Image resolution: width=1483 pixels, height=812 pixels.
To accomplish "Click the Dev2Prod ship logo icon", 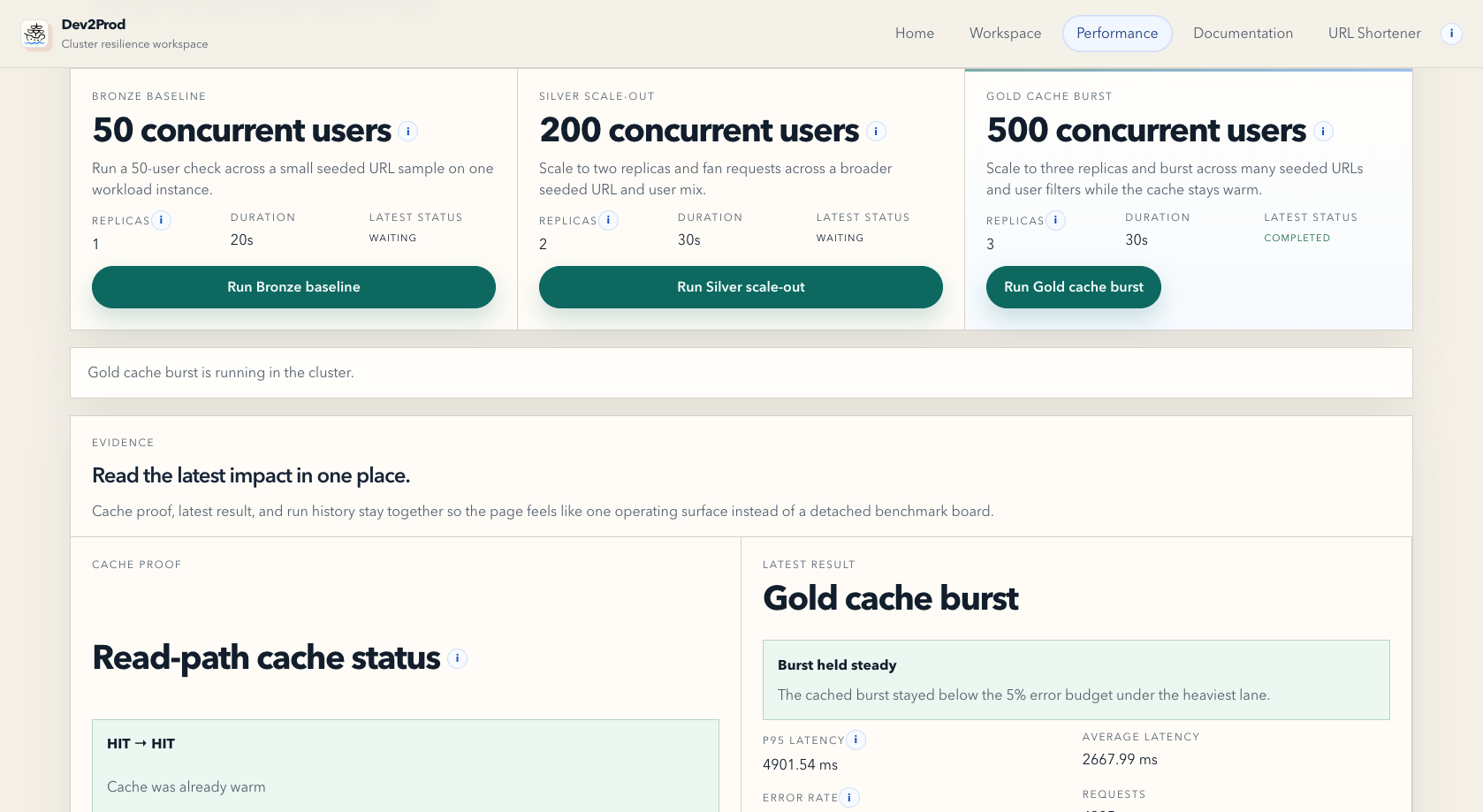I will (36, 34).
